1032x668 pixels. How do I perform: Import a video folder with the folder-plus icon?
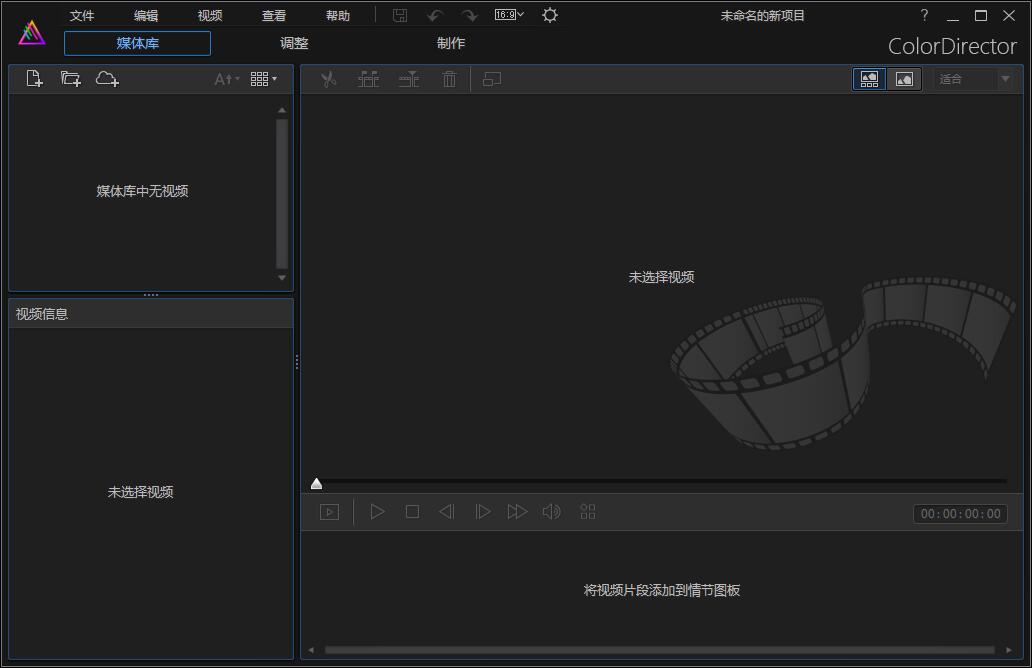click(x=70, y=79)
